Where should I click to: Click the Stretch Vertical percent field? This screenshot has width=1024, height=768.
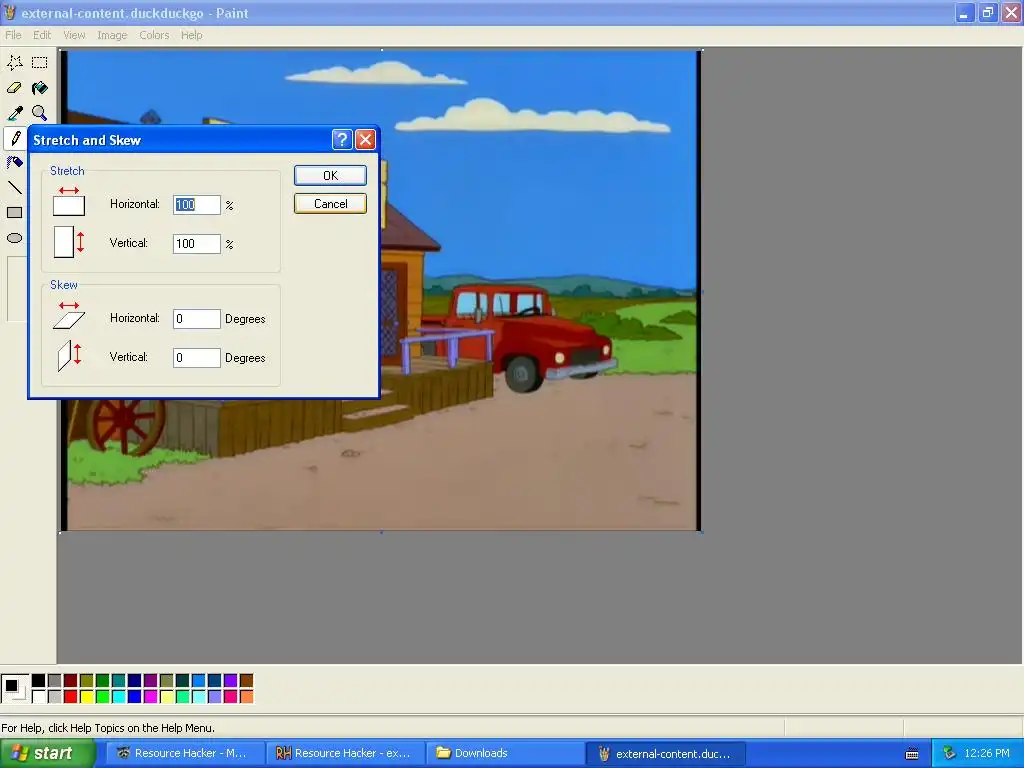(197, 244)
